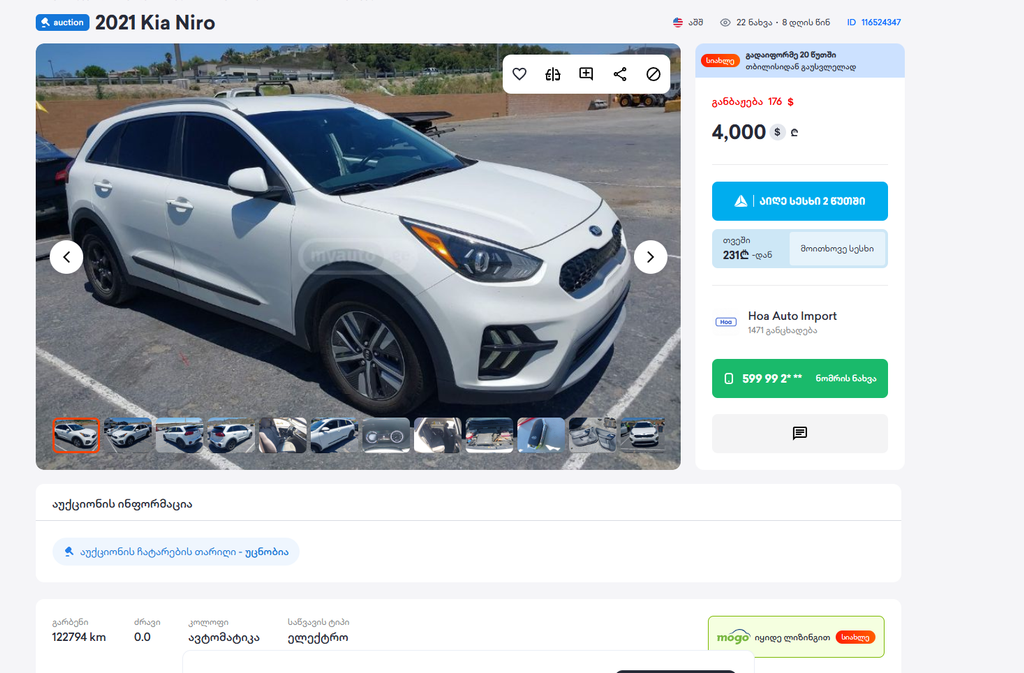Share this Kia Niro listing
The width and height of the screenshot is (1024, 673).
[620, 74]
